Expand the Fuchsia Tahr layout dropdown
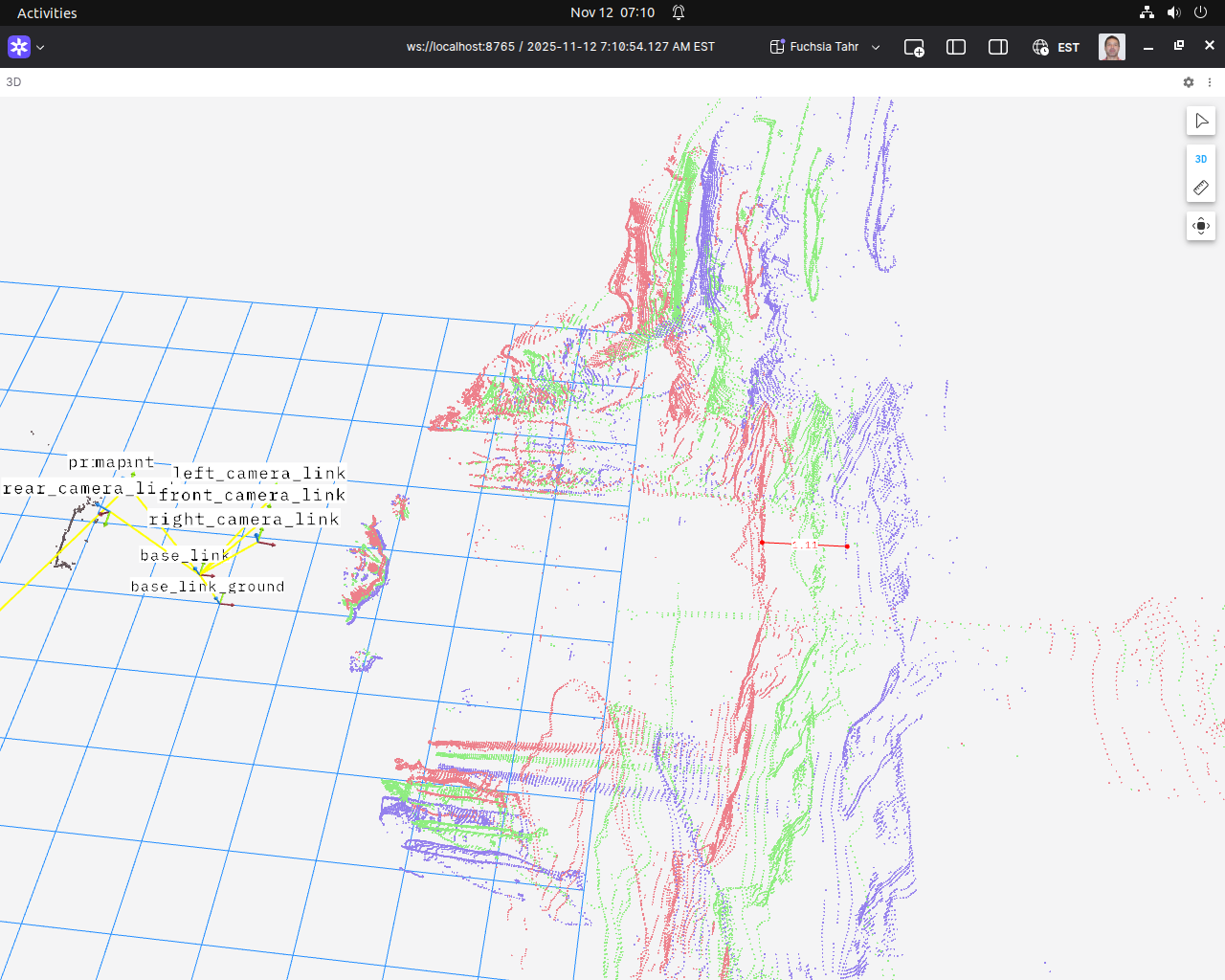 [x=825, y=47]
